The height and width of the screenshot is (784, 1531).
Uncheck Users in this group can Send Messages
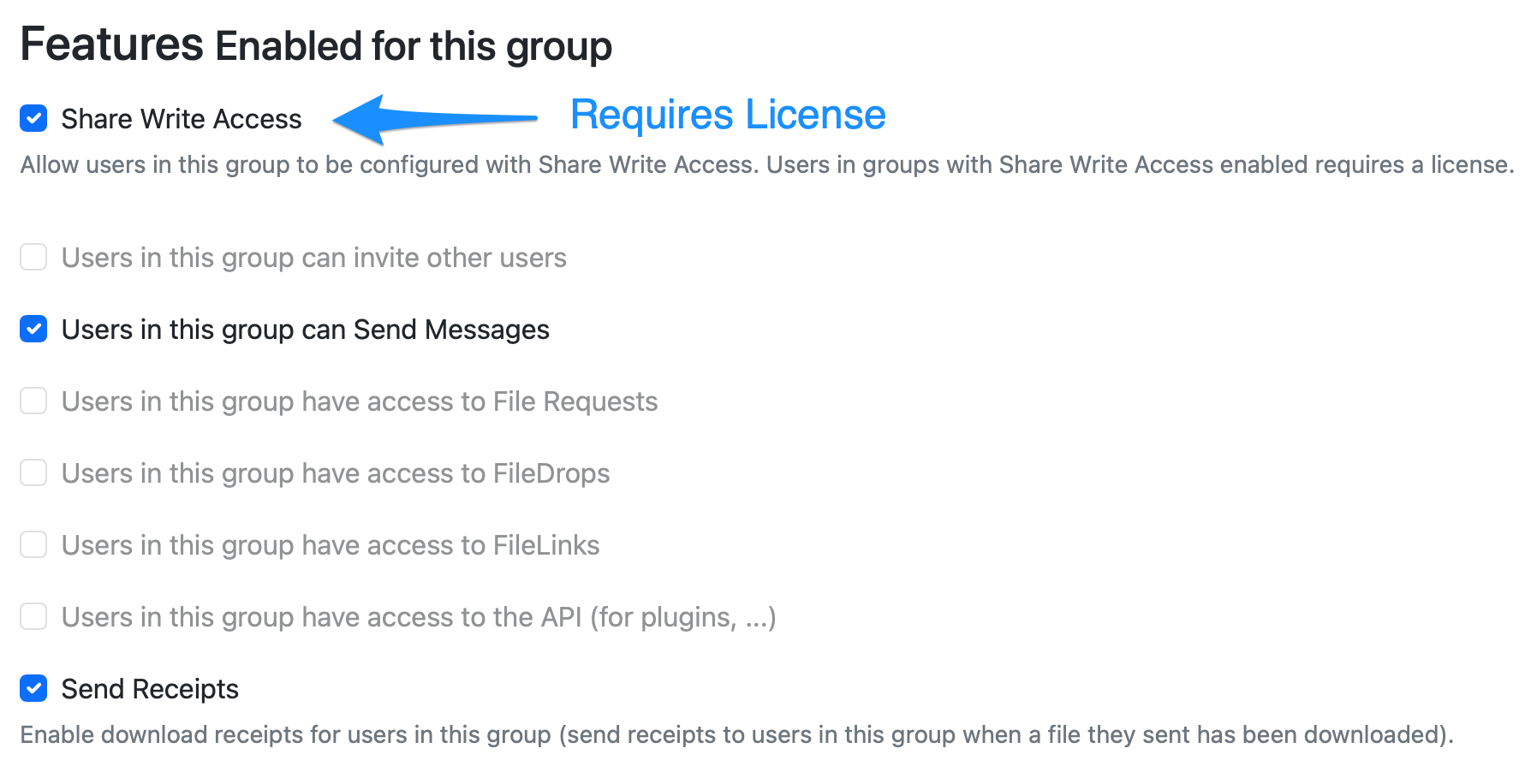click(x=33, y=329)
